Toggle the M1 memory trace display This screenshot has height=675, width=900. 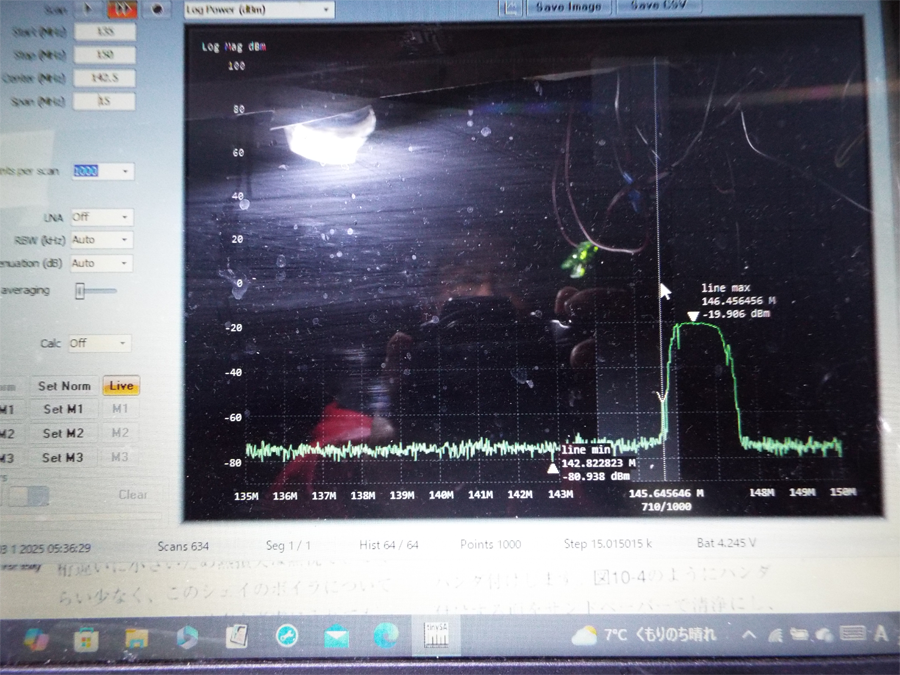(x=120, y=409)
